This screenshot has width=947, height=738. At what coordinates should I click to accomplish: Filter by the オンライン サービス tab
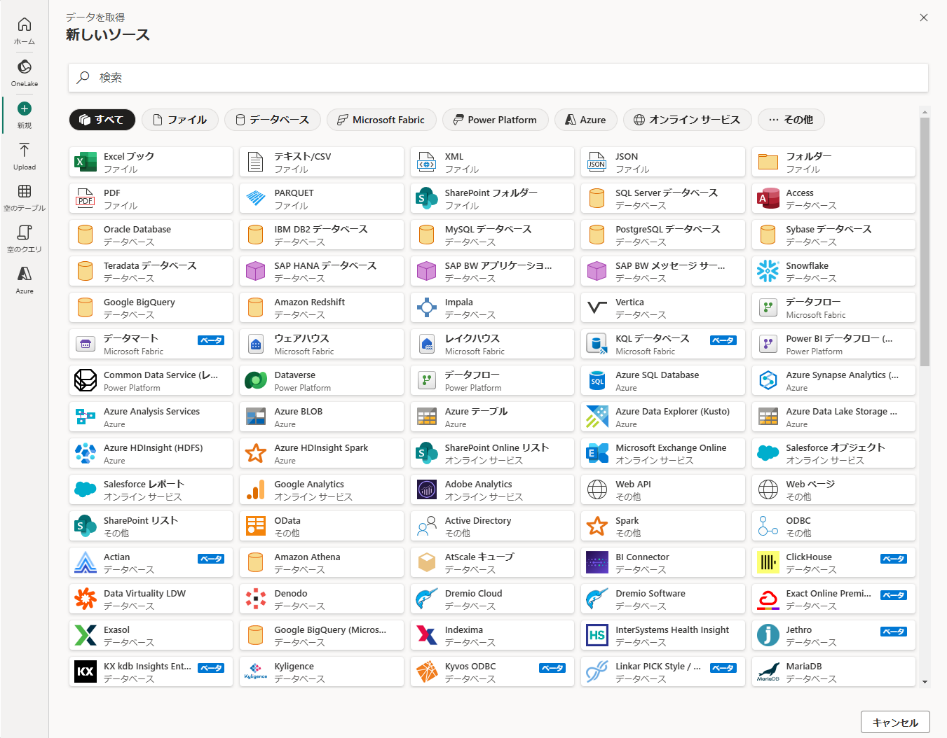point(687,120)
